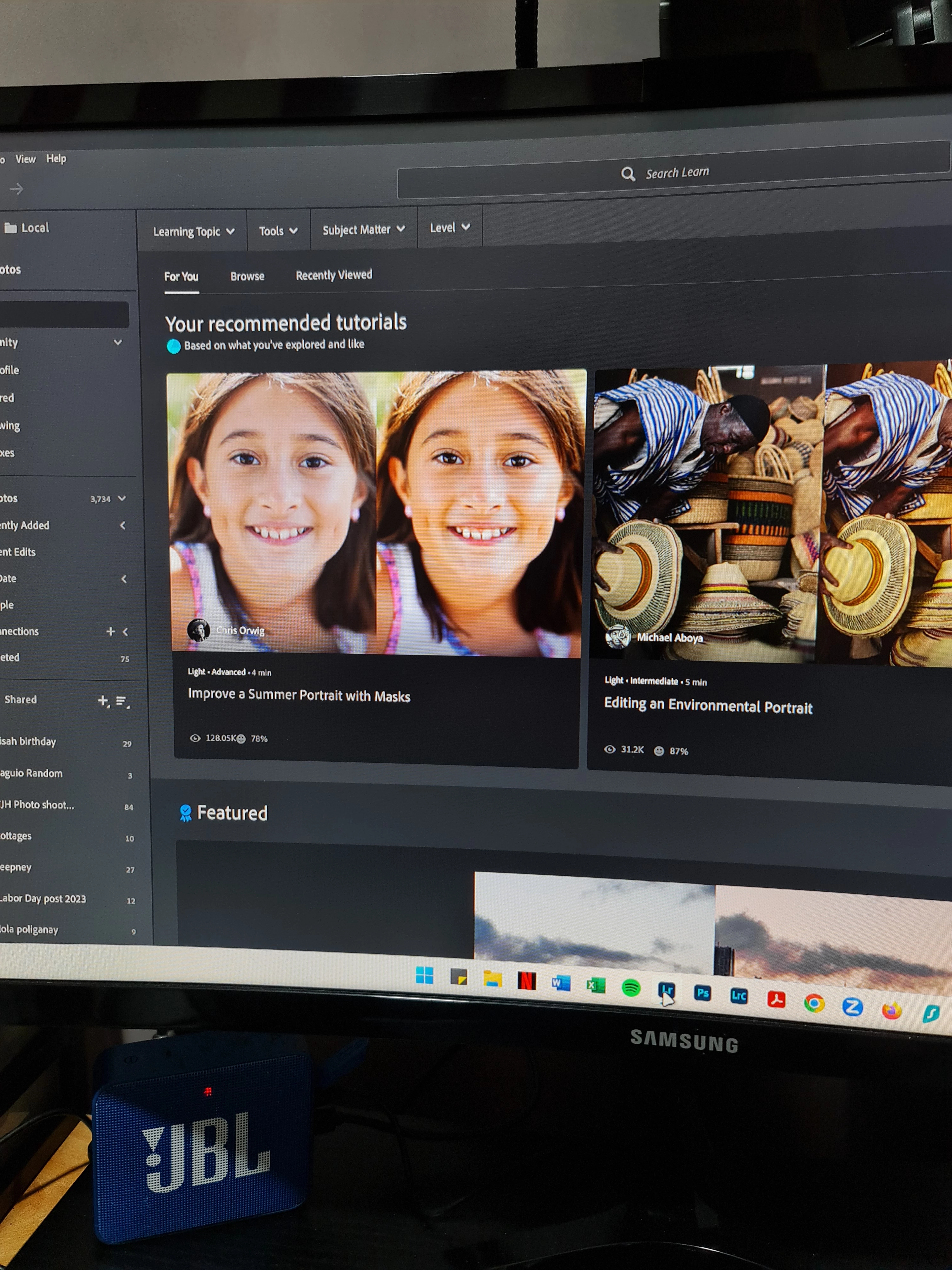Open the Help menu

point(56,158)
